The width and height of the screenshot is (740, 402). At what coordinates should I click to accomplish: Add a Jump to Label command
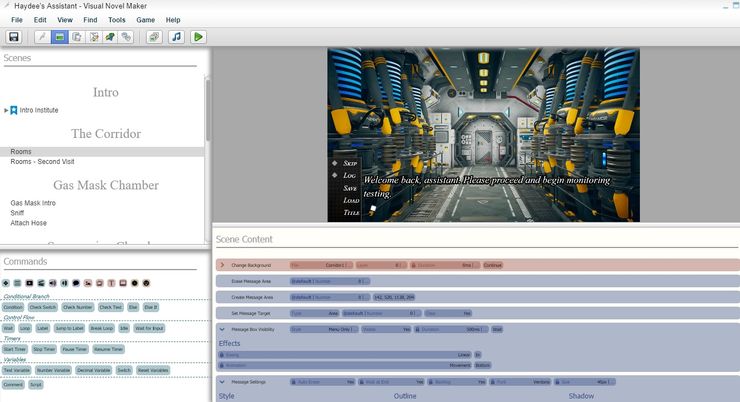69,328
